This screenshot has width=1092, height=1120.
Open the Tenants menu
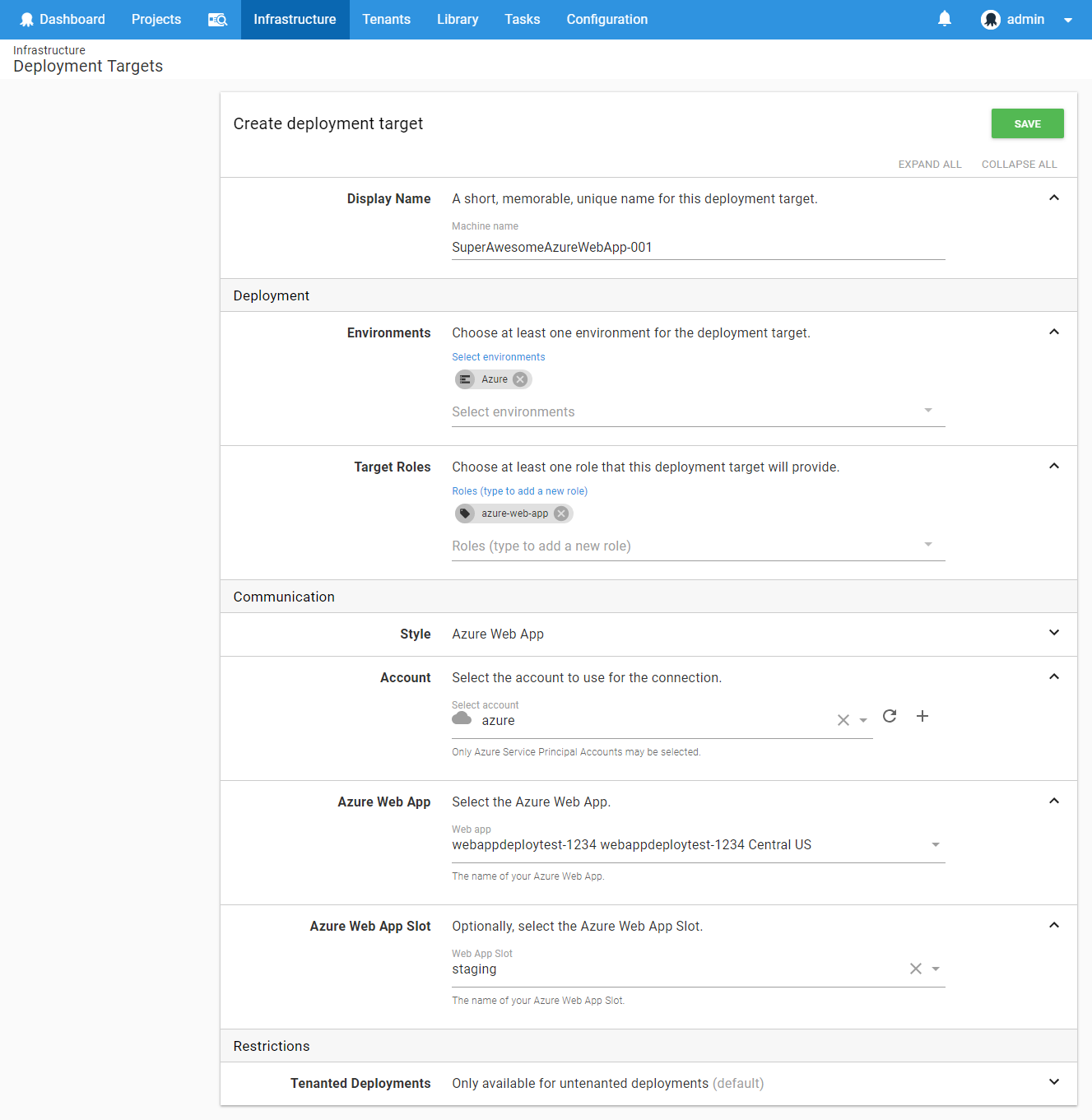386,20
